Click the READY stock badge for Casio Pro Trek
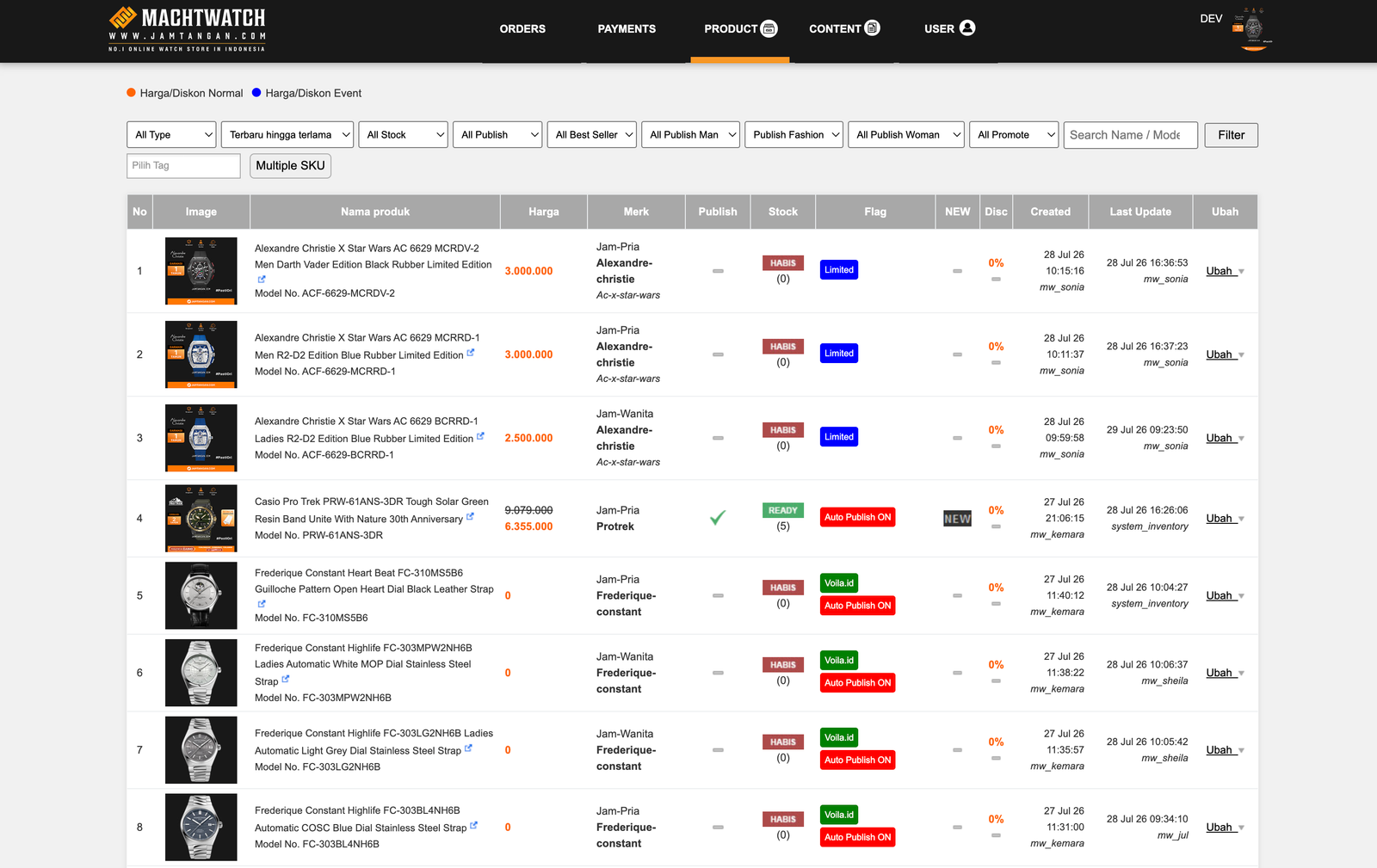 783,510
